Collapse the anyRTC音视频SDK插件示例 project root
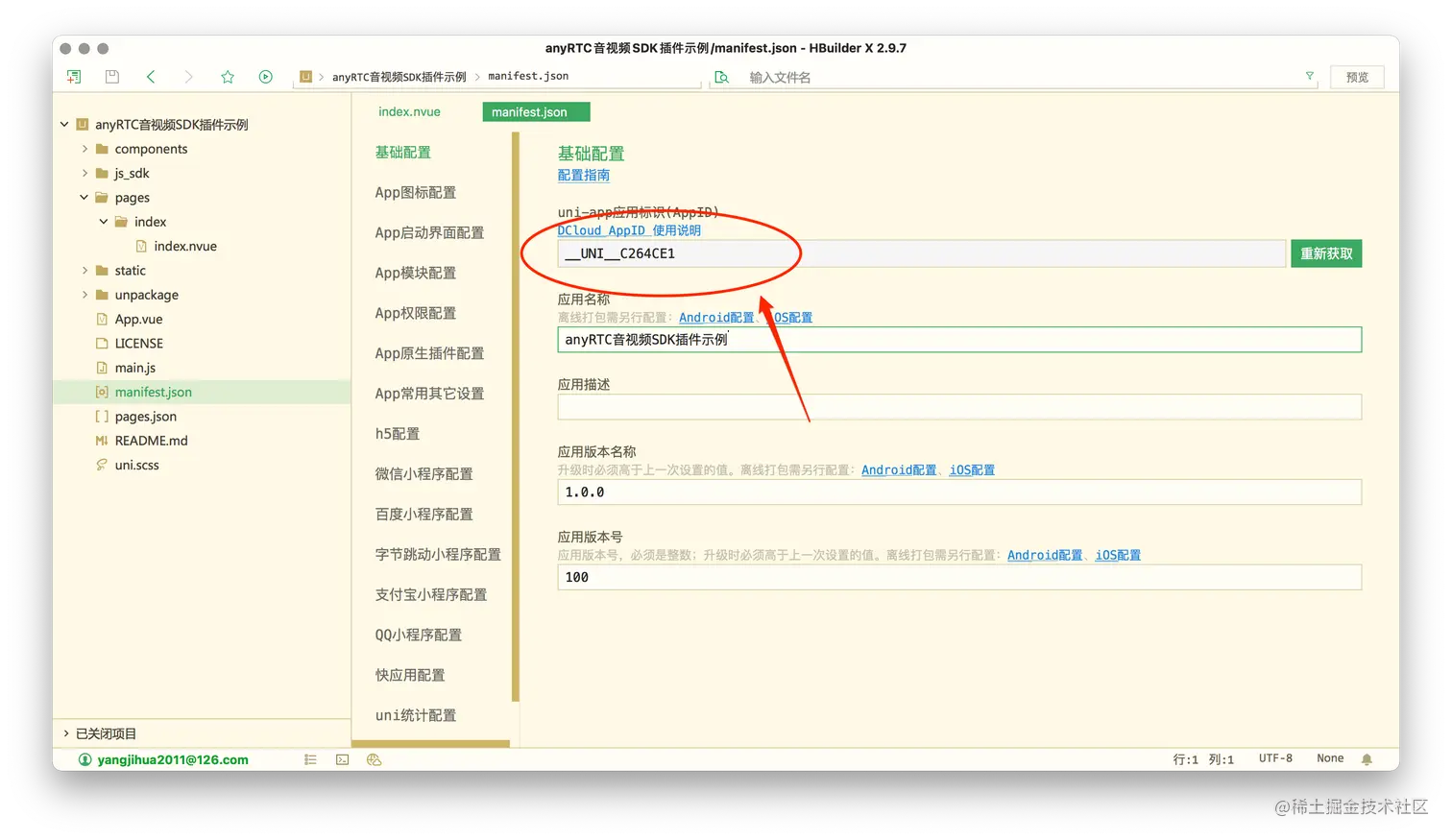The width and height of the screenshot is (1452, 840). (x=64, y=124)
